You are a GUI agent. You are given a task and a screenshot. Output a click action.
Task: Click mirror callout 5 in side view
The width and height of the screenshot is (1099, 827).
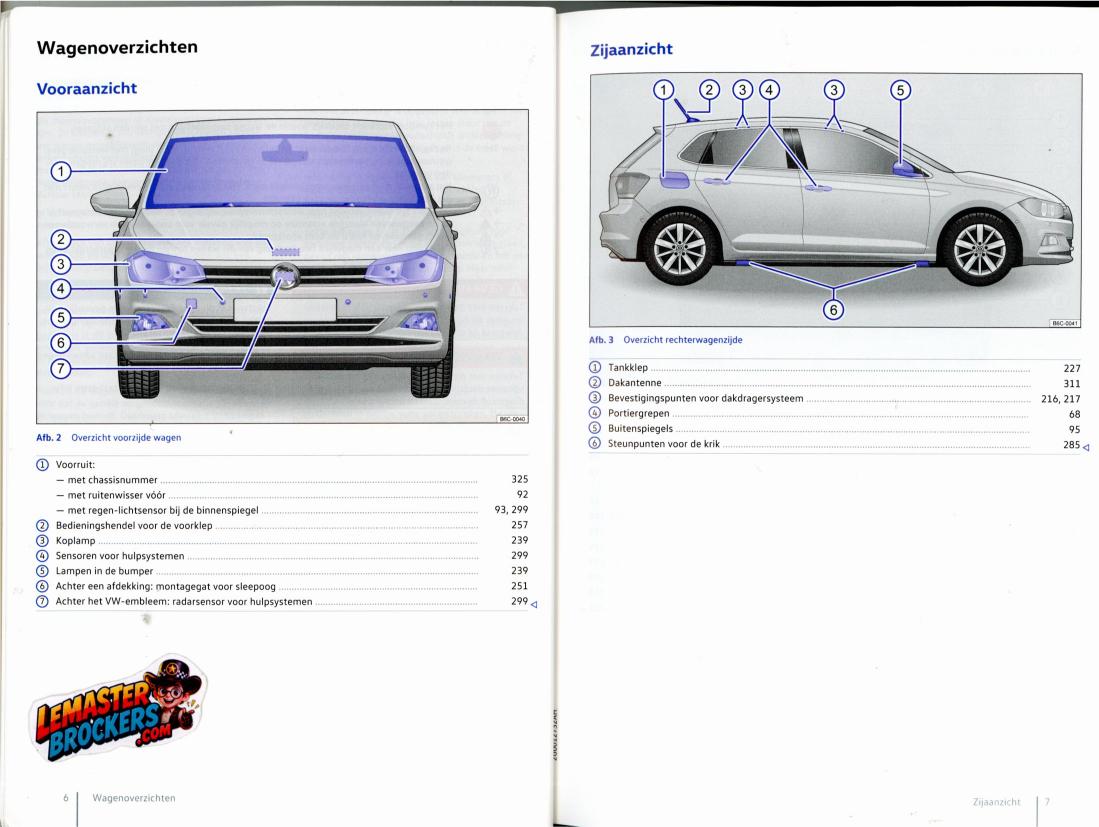[x=901, y=90]
